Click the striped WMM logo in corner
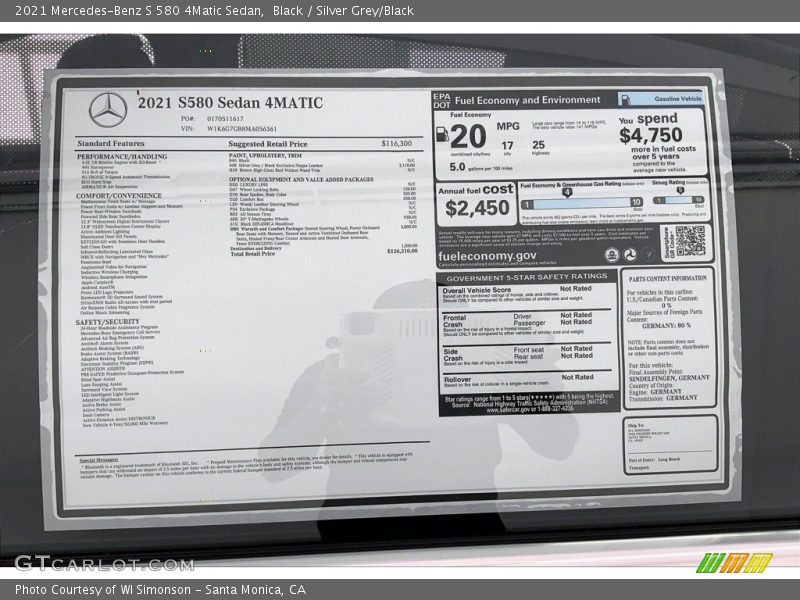Image resolution: width=800 pixels, height=600 pixels. pyautogui.click(x=734, y=562)
